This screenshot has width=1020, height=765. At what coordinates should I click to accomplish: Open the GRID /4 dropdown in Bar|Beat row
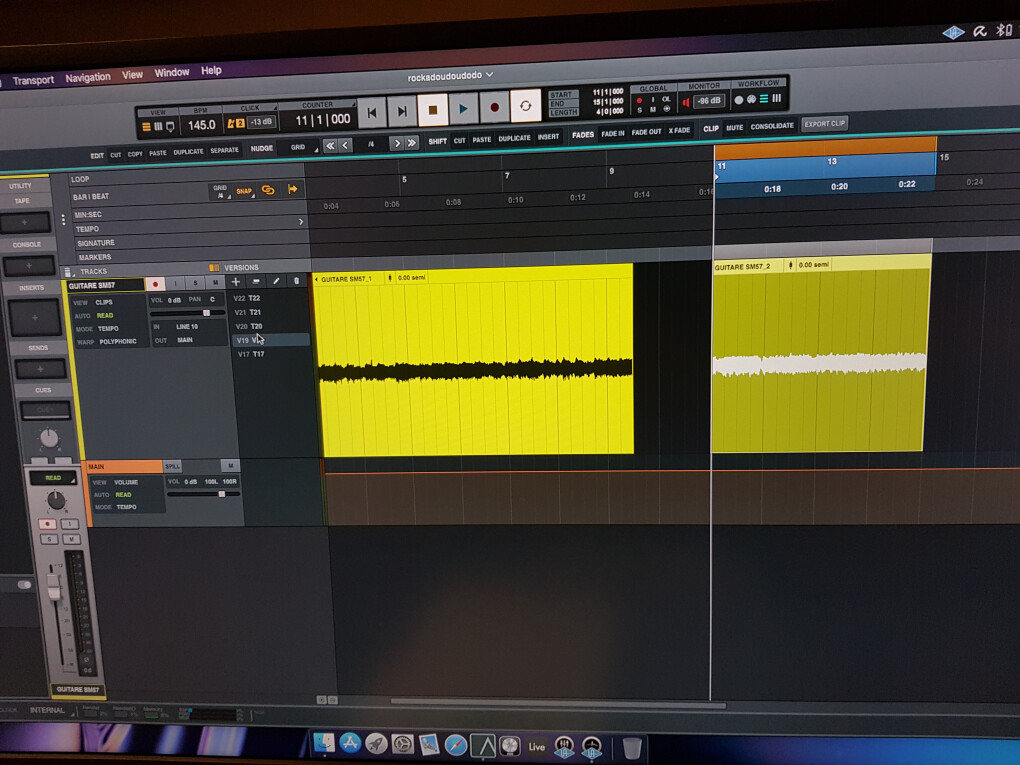coord(221,192)
